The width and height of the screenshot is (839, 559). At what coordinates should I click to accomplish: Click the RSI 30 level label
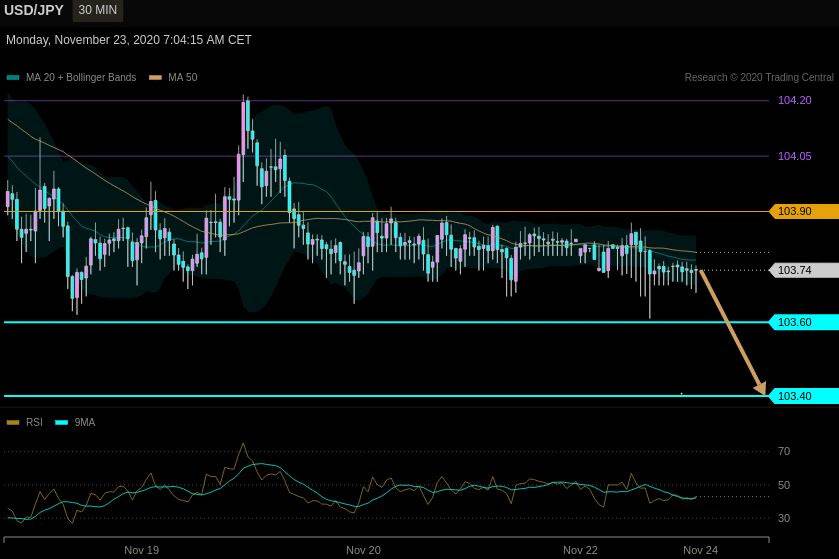784,518
